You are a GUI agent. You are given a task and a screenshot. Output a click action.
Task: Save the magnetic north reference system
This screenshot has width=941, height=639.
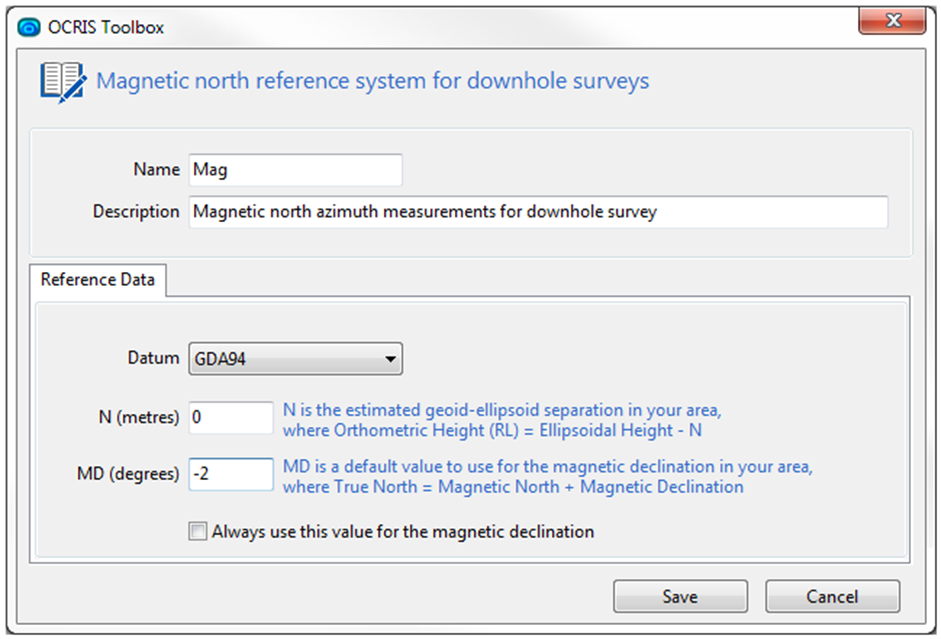[681, 596]
